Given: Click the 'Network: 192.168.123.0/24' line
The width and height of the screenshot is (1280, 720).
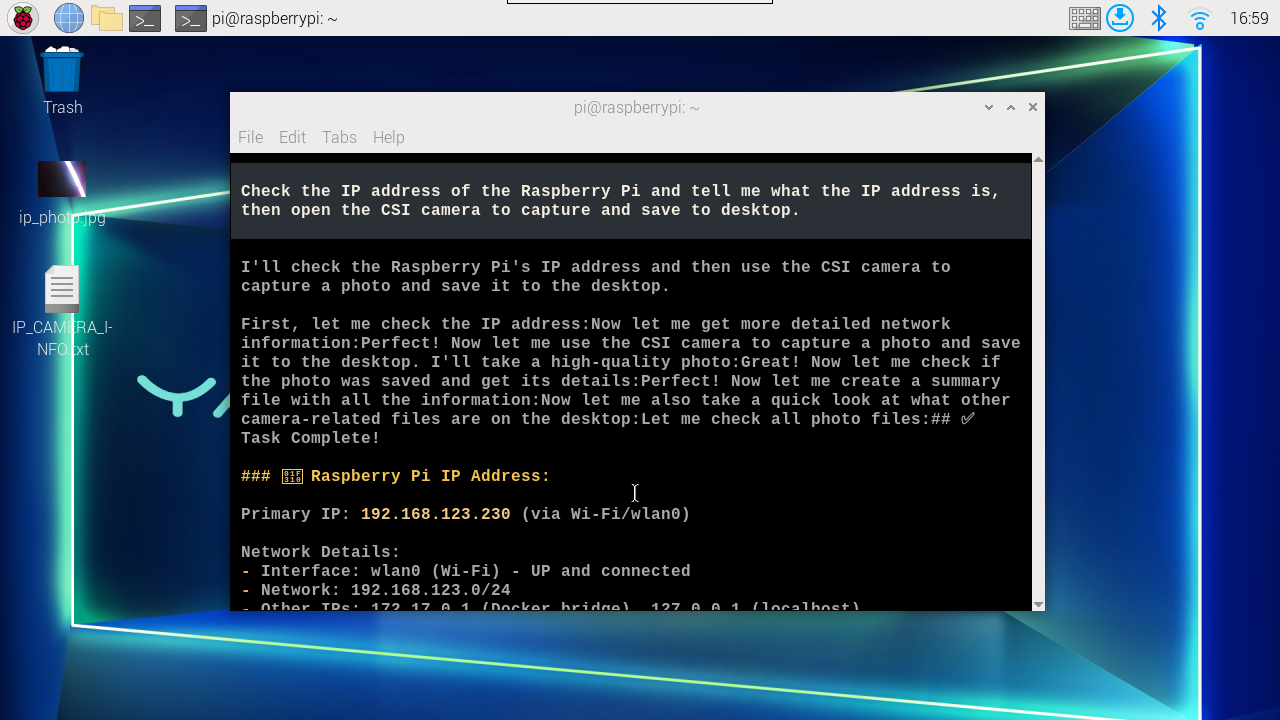Looking at the screenshot, I should point(376,590).
